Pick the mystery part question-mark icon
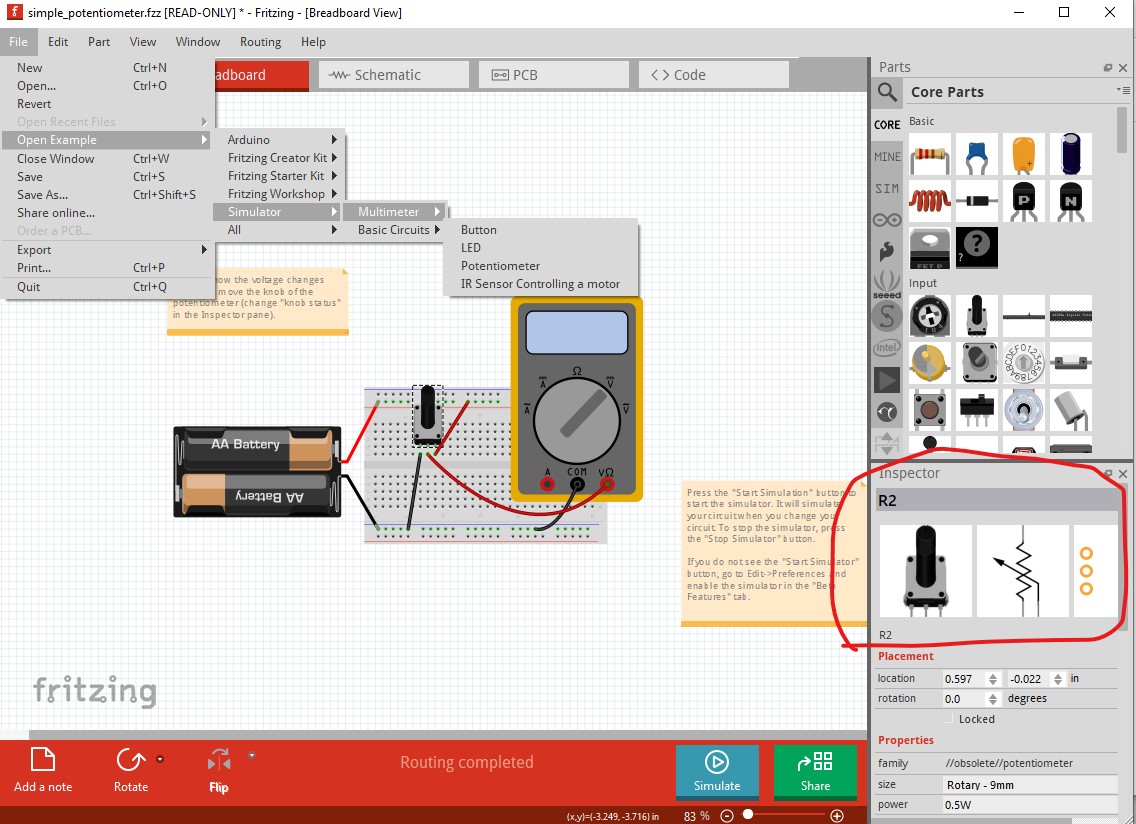1136x824 pixels. click(x=977, y=248)
